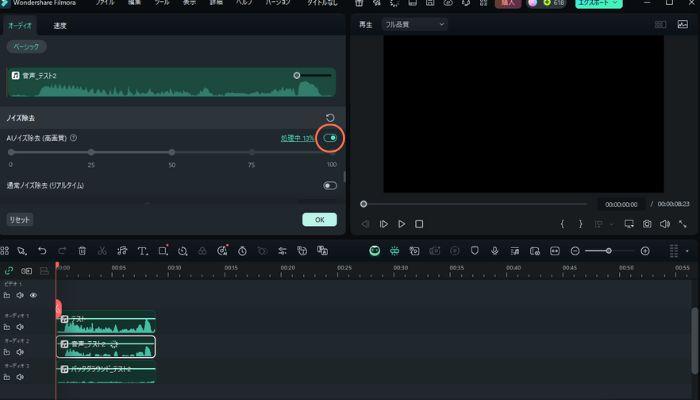Click the trash delete icon in timeline toolbar

pyautogui.click(x=82, y=250)
